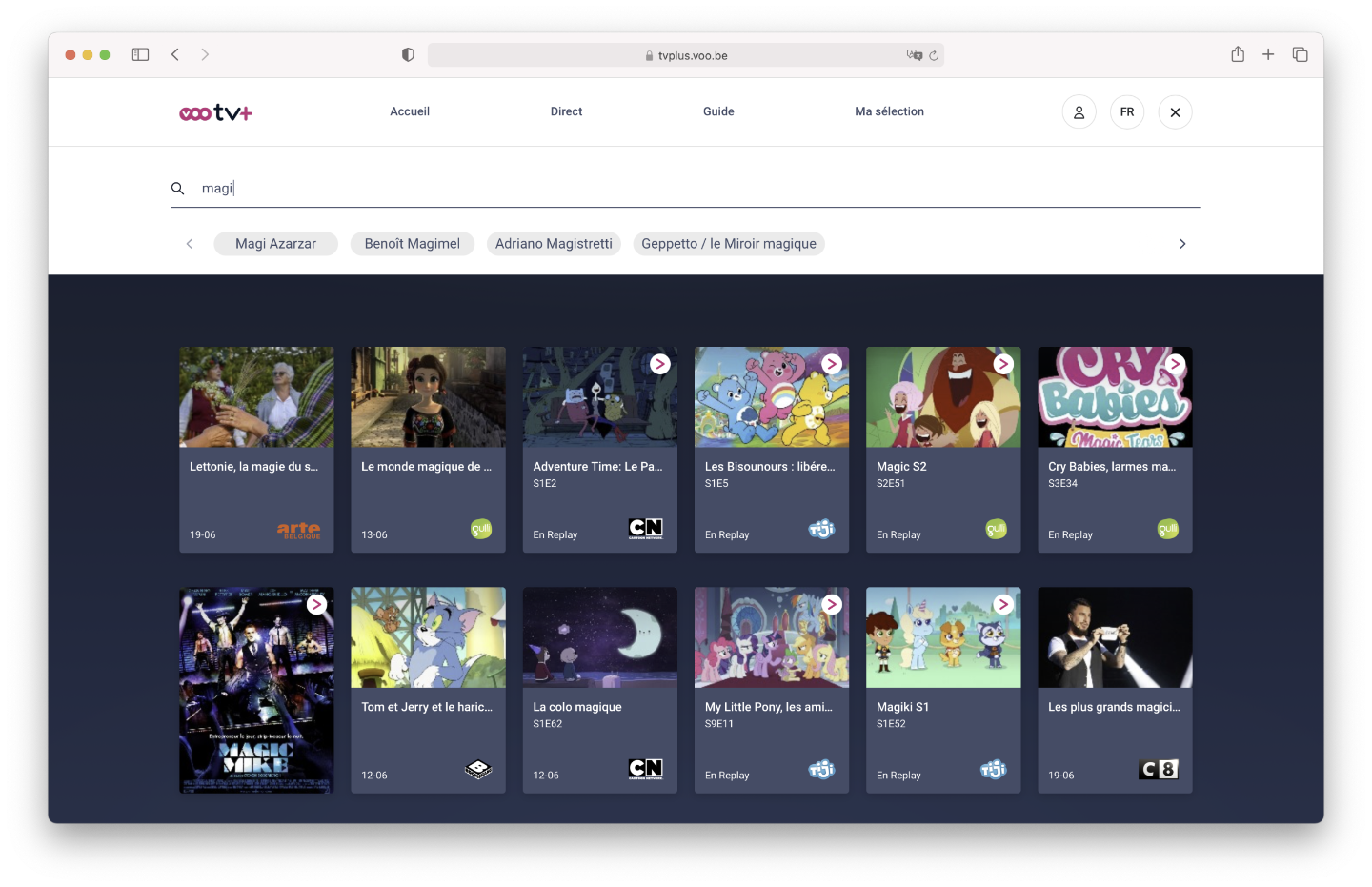This screenshot has height=887, width=1372.
Task: Open the Magic Mike poster thumbnail
Action: pos(255,691)
